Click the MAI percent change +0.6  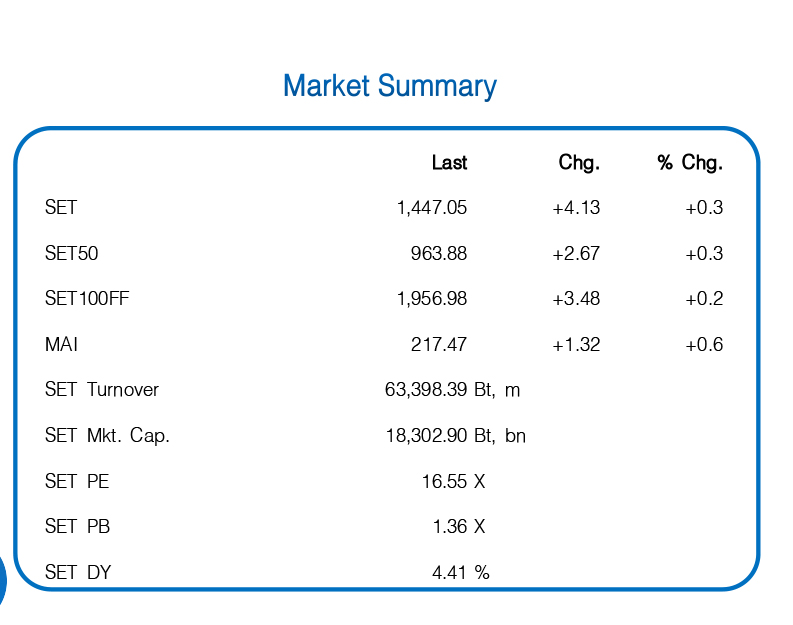(x=704, y=345)
